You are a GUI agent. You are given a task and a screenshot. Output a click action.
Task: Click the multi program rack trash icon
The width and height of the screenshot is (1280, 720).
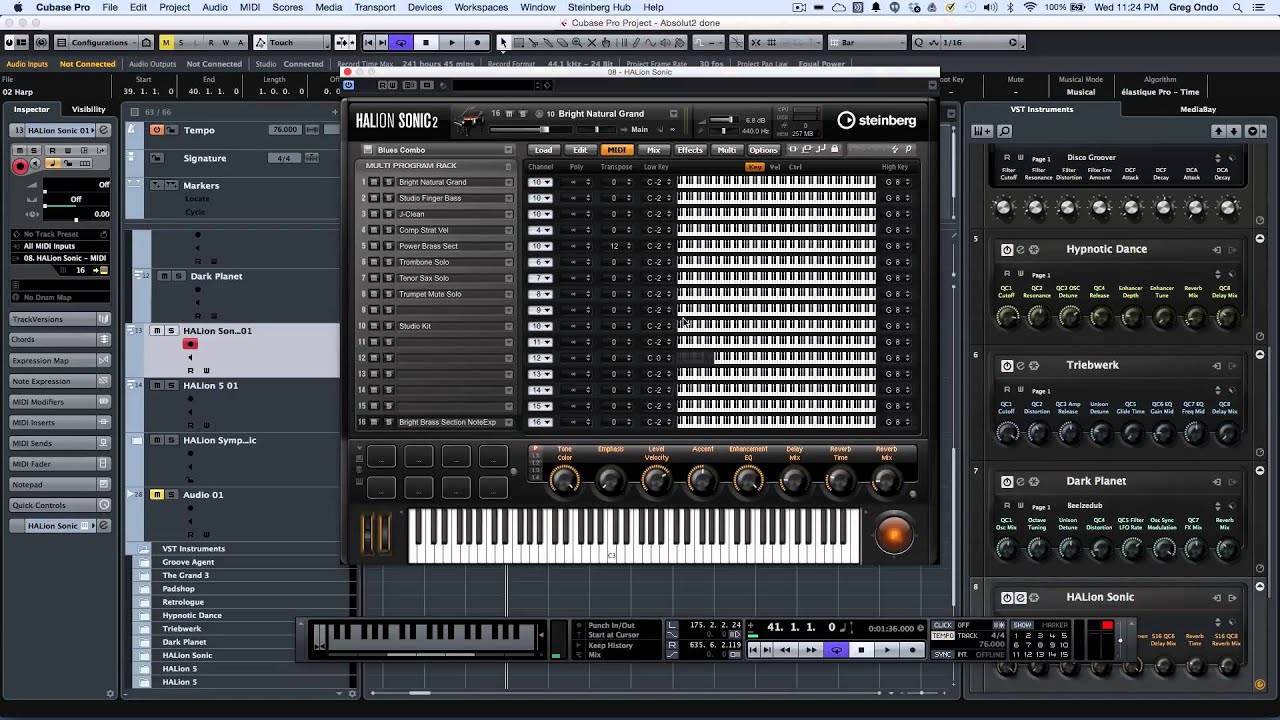[510, 165]
